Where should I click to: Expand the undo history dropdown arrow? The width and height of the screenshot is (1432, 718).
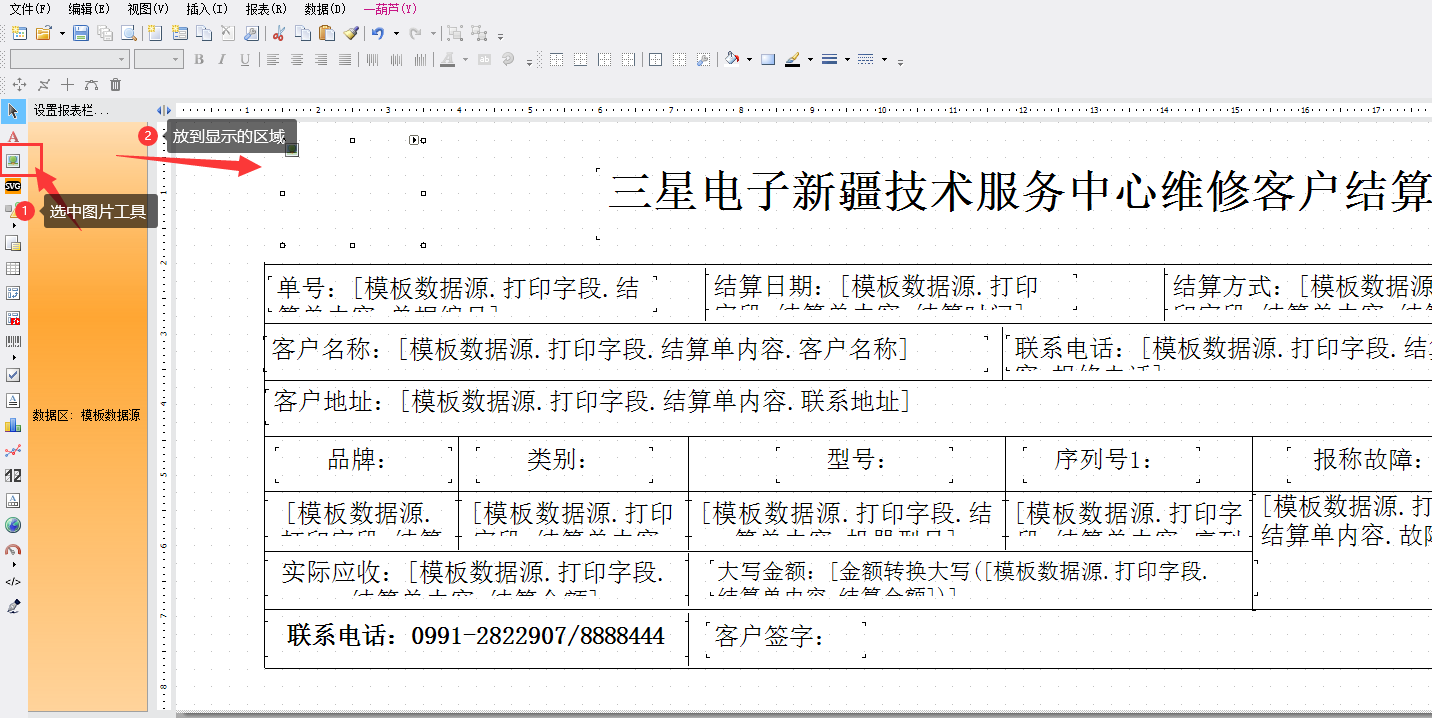[x=396, y=33]
